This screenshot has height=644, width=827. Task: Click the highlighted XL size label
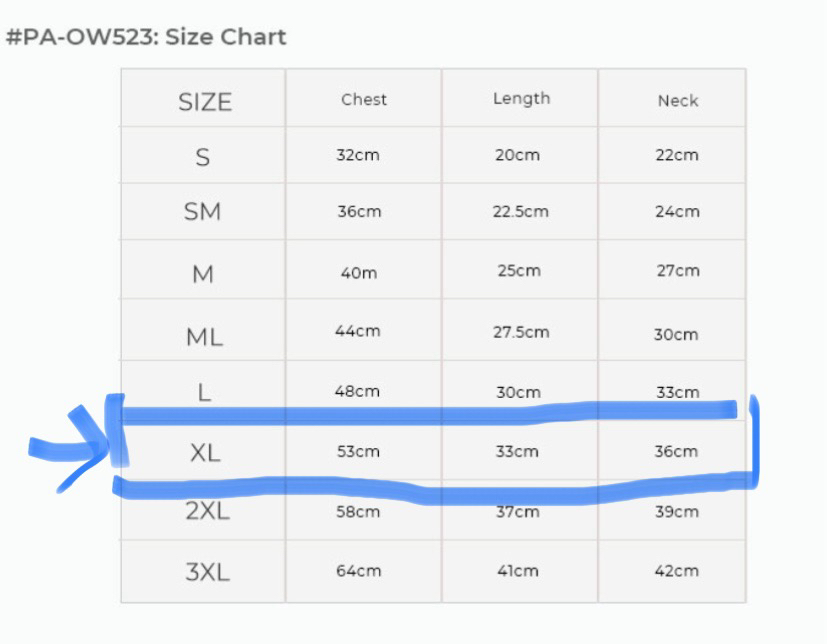pyautogui.click(x=204, y=453)
